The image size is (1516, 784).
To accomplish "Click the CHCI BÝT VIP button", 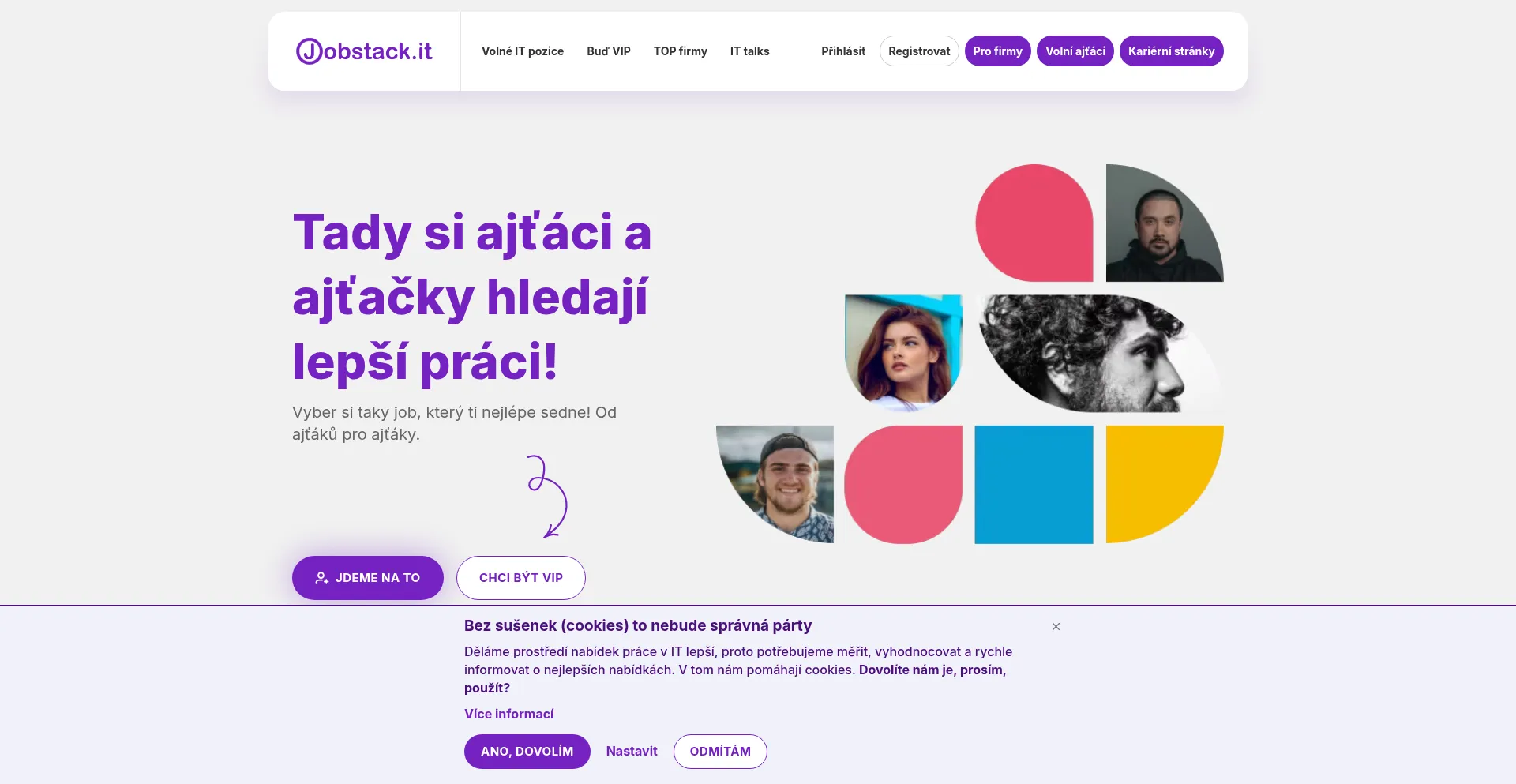I will coord(521,578).
